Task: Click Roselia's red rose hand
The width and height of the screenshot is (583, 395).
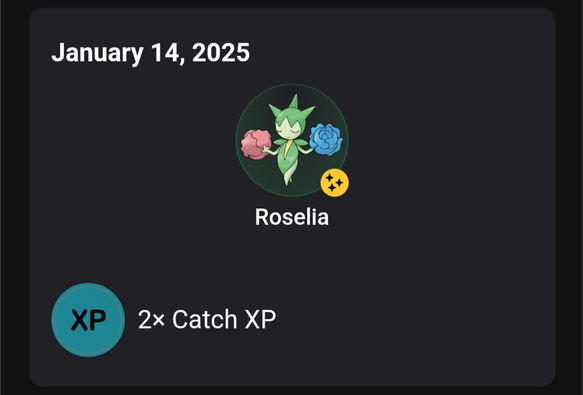Action: pyautogui.click(x=256, y=144)
